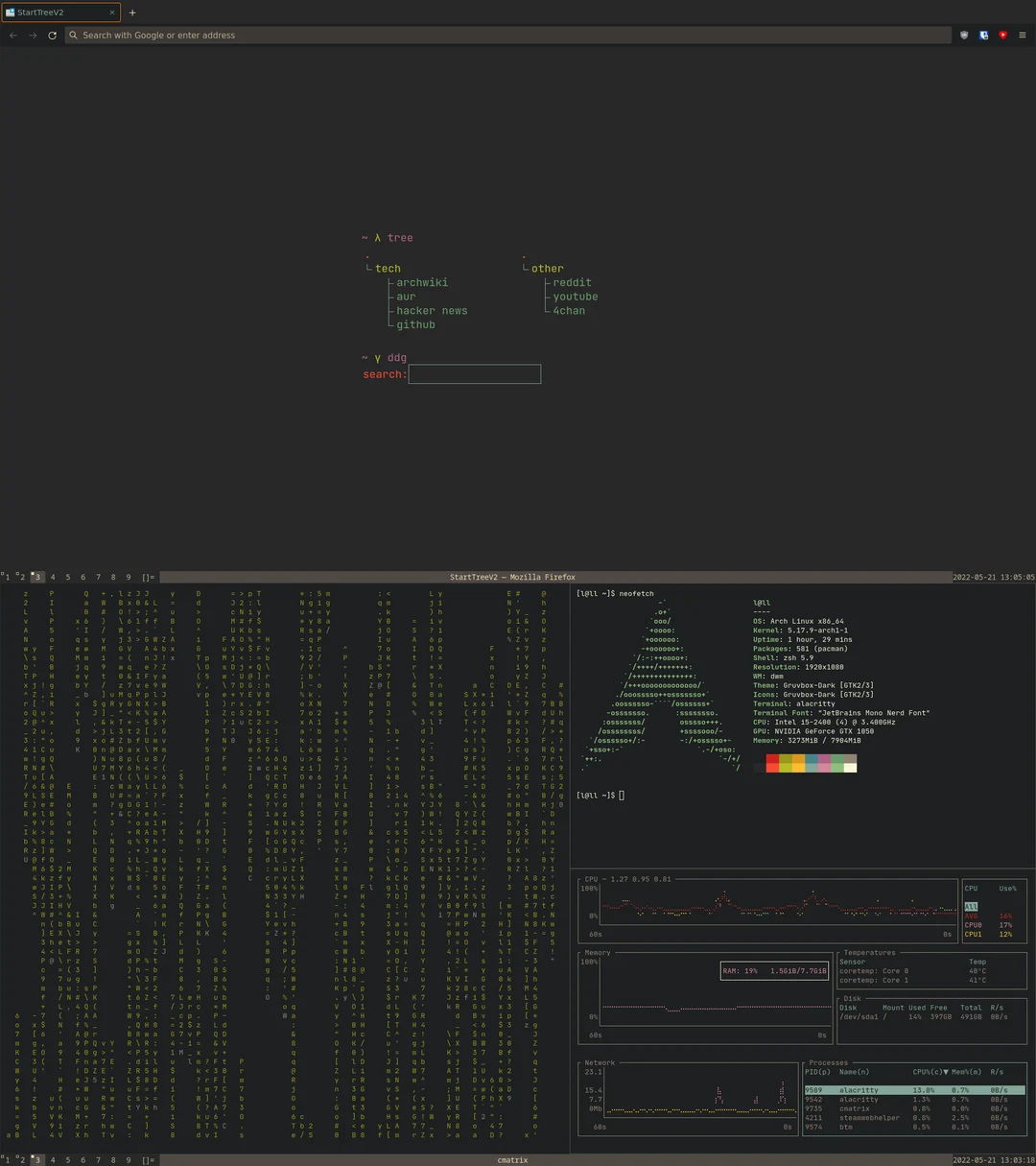Click the ddg search input field
This screenshot has width=1036, height=1166.
click(474, 373)
